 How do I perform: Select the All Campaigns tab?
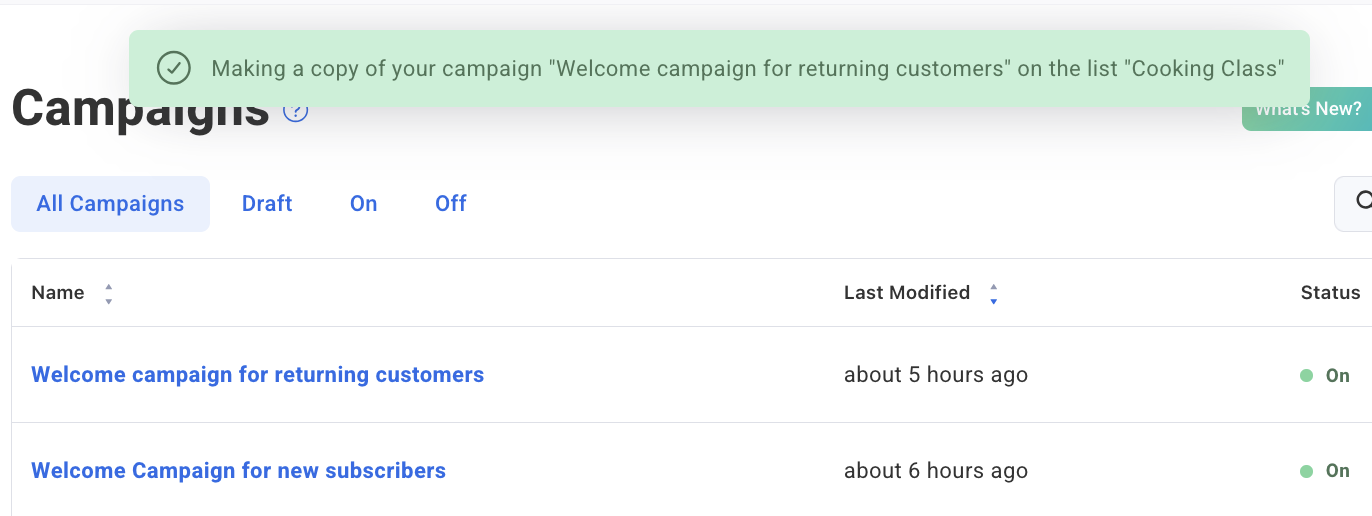(110, 204)
